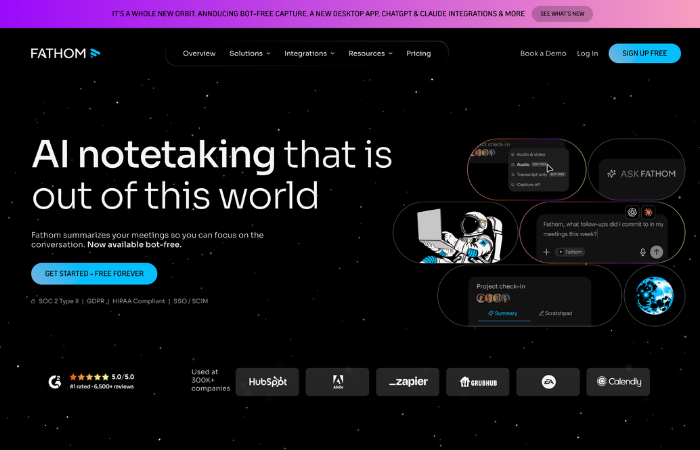This screenshot has height=450, width=700.
Task: Click the send arrow in chat box
Action: point(656,252)
